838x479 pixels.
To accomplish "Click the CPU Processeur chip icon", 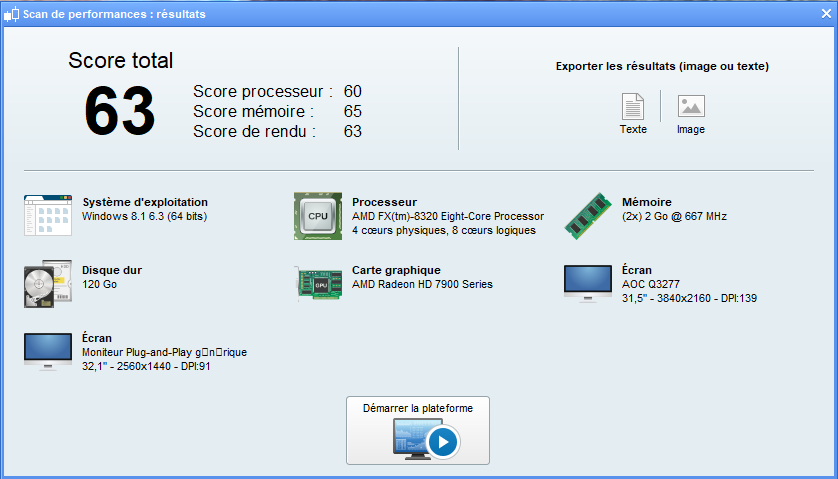I will (318, 216).
